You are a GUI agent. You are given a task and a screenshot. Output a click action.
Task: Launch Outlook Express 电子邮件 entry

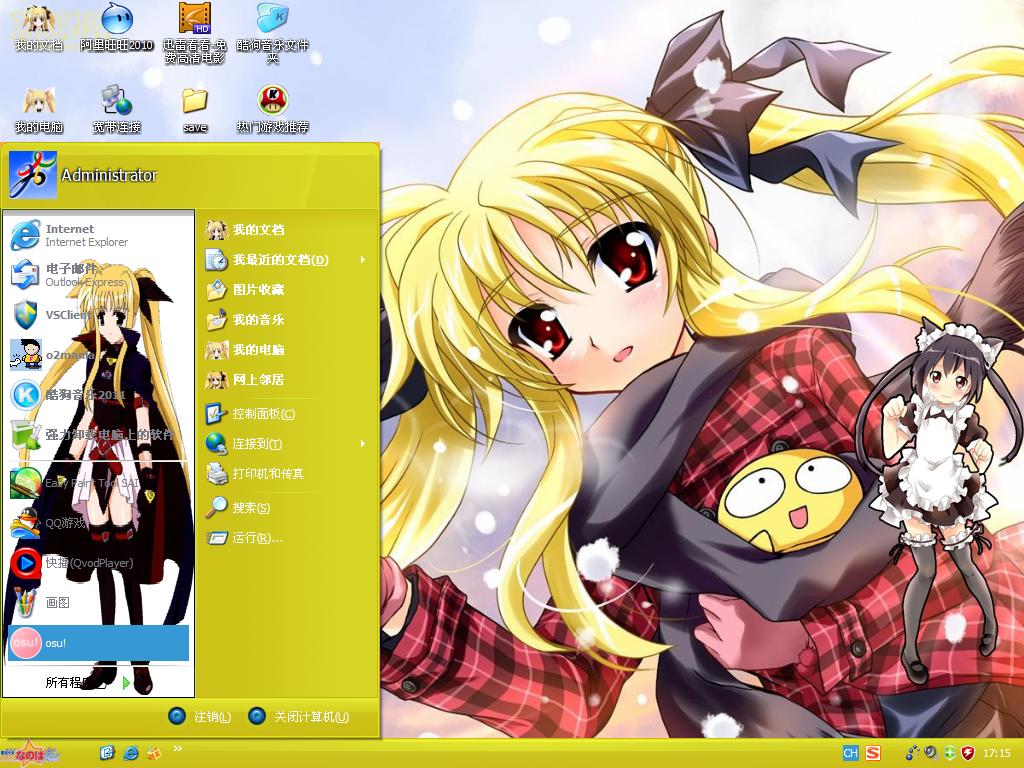pos(98,275)
